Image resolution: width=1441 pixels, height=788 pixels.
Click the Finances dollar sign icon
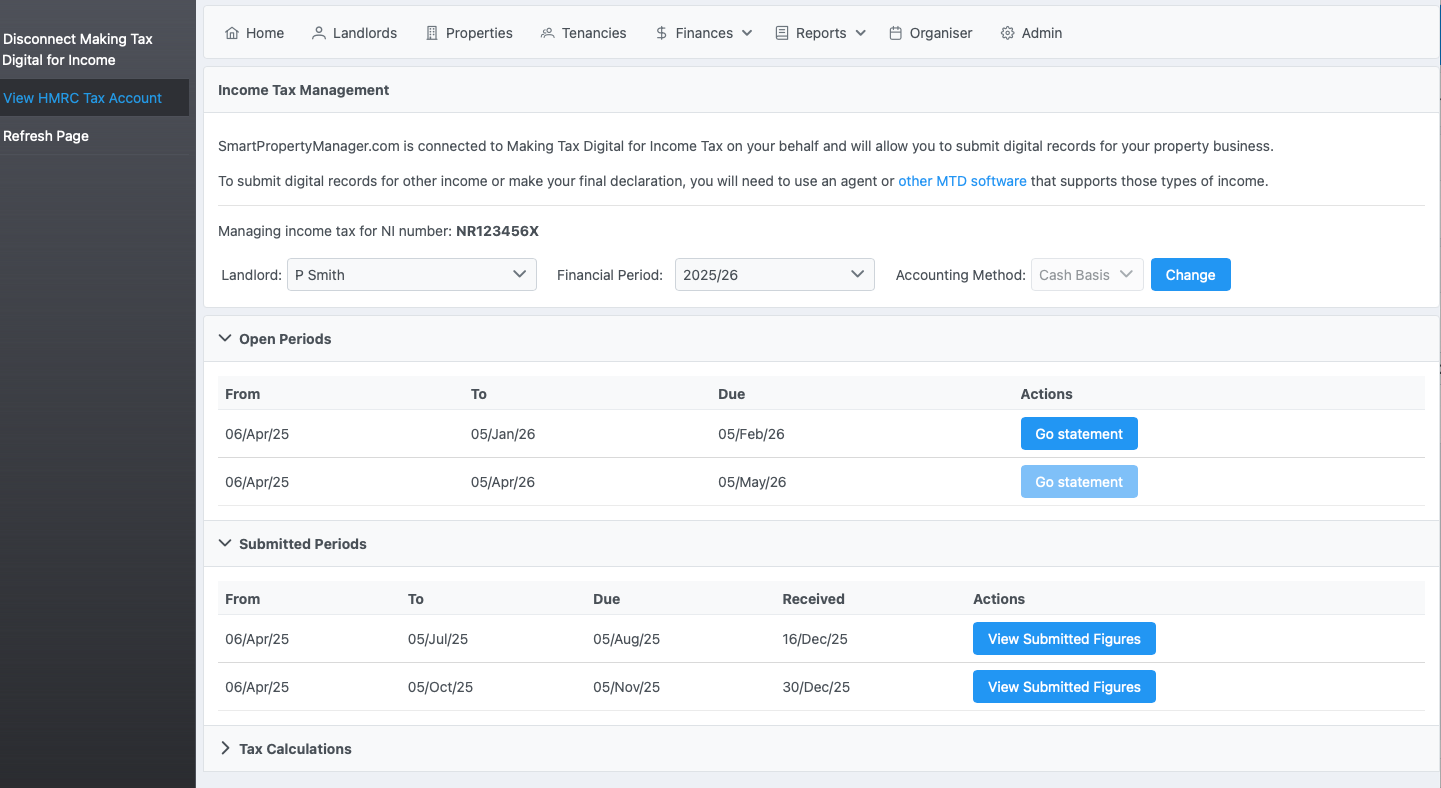(661, 33)
